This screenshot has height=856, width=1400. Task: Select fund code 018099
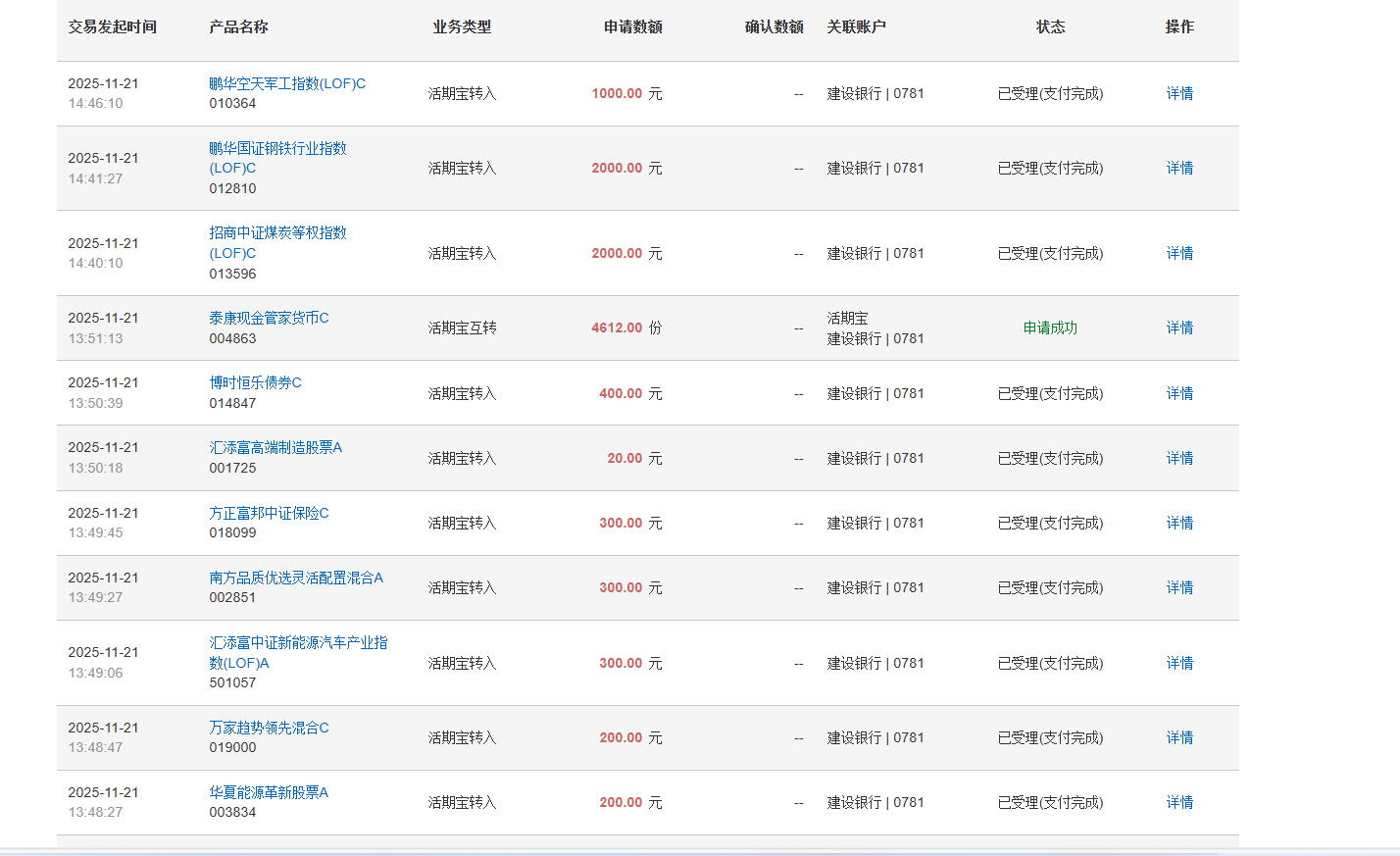(x=232, y=532)
